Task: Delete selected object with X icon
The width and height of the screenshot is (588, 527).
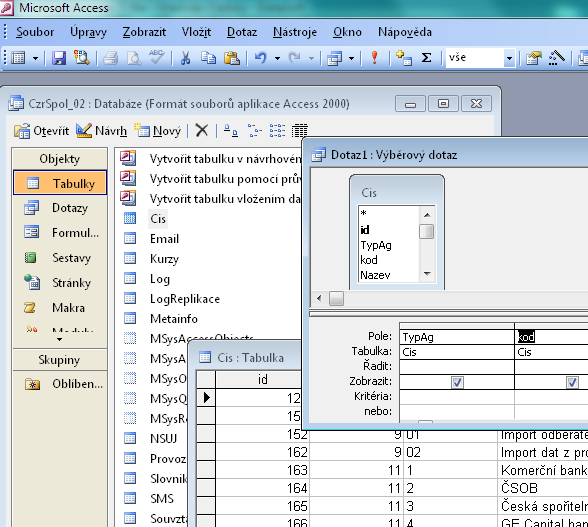Action: tap(202, 131)
